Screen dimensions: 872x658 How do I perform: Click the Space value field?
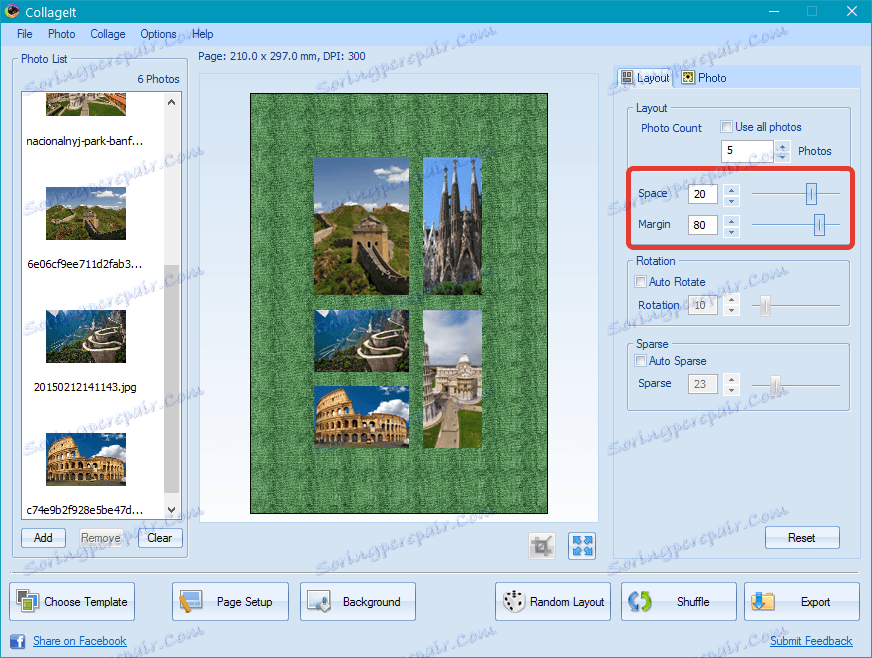click(x=702, y=194)
